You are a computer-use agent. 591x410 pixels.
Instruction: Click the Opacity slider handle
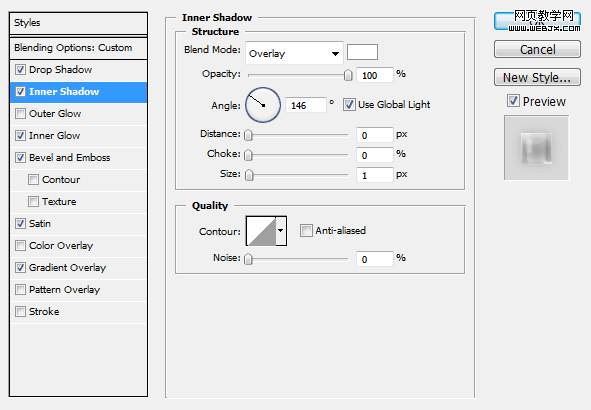click(348, 75)
